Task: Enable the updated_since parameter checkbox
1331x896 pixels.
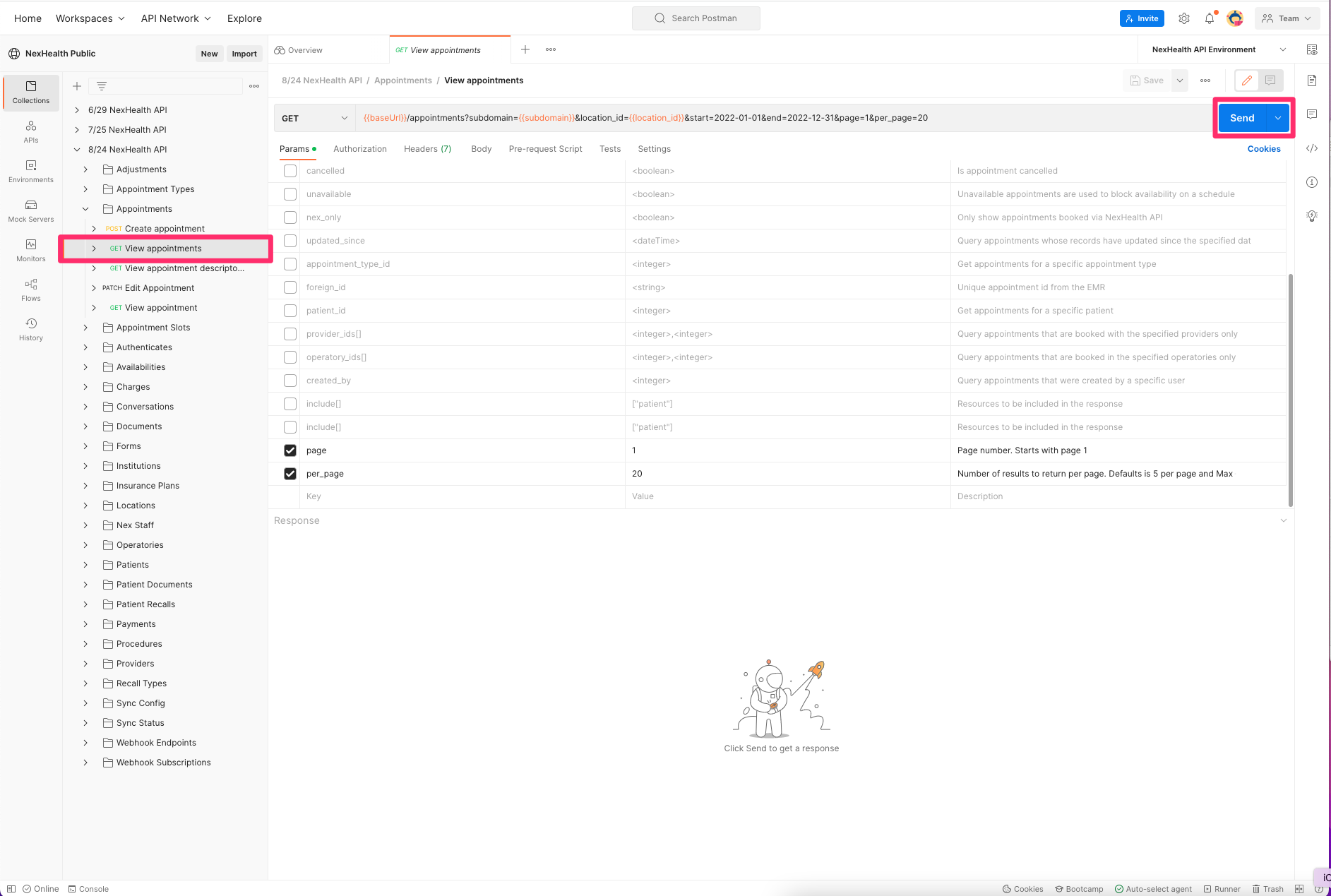Action: point(290,241)
